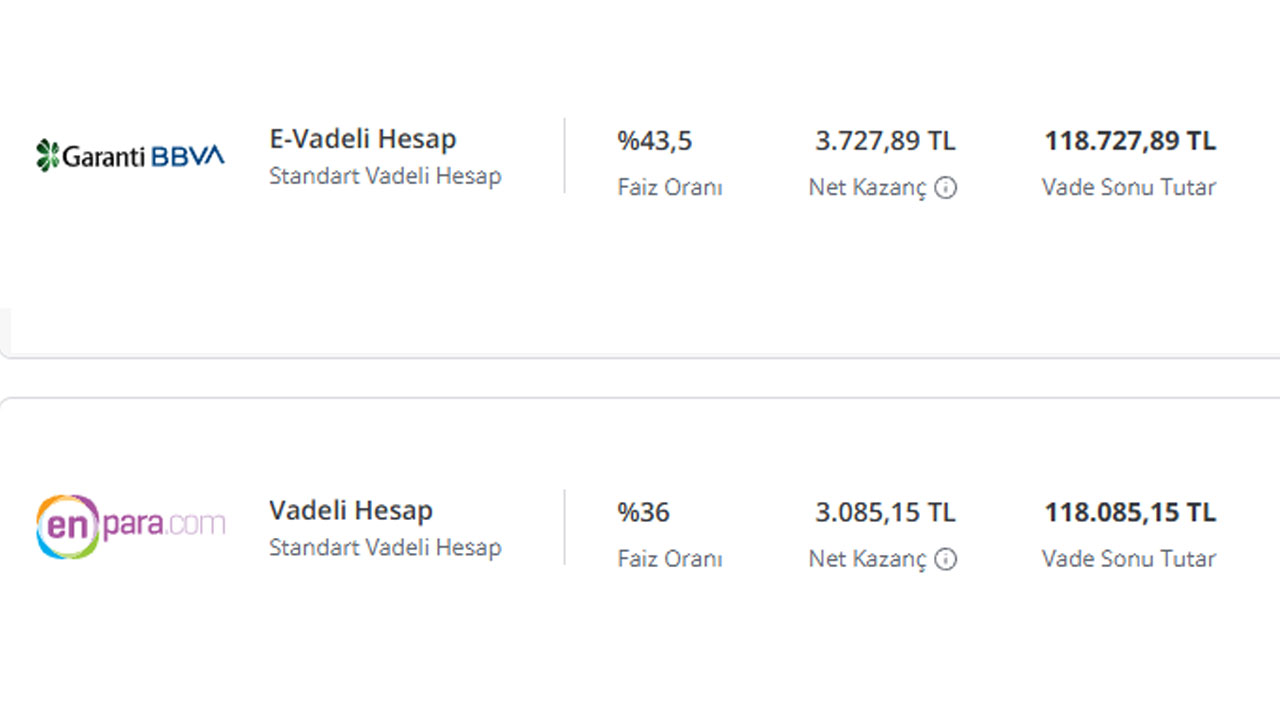This screenshot has height=720, width=1280.
Task: Click the 118.085,15 TL maturity amount
Action: tap(1130, 512)
